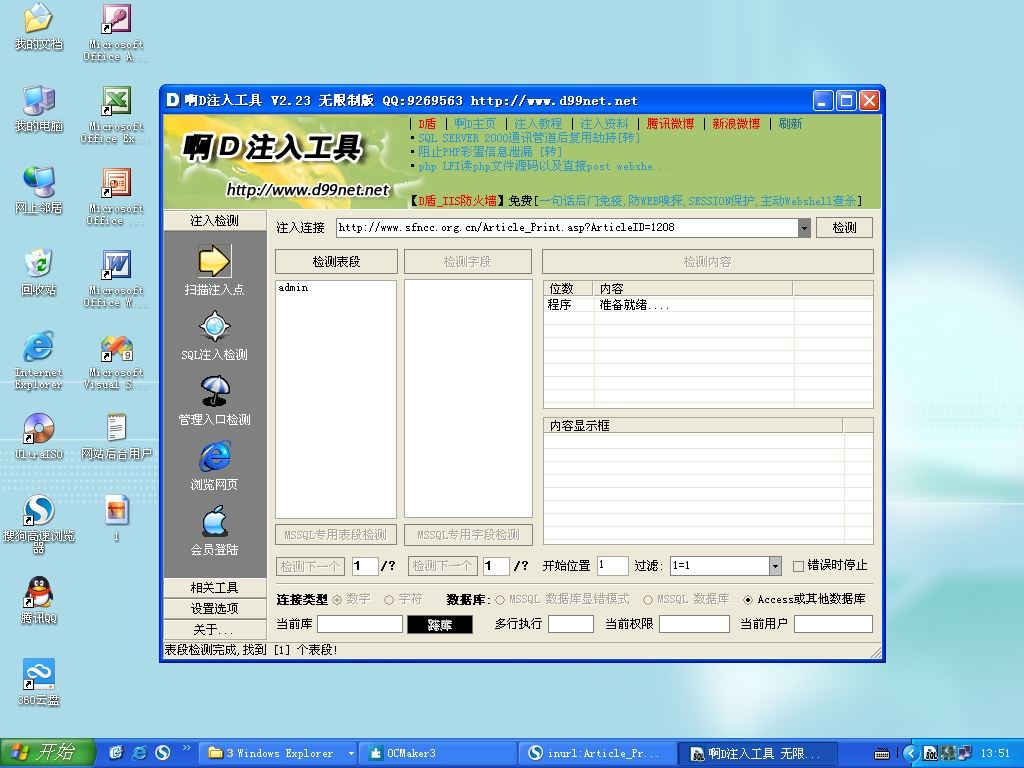
Task: Click the IE quick launch icon
Action: [x=140, y=753]
